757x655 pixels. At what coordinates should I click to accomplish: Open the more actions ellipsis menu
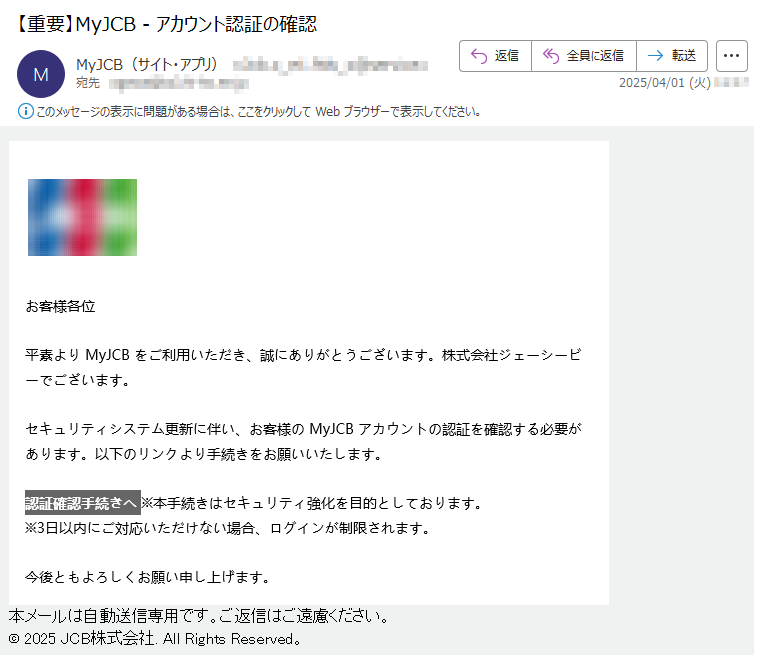pyautogui.click(x=731, y=56)
